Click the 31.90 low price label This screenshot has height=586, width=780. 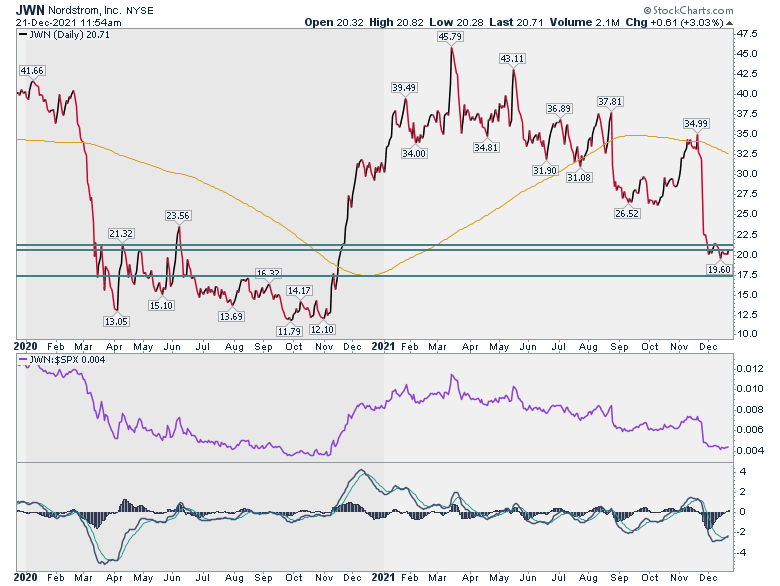click(545, 170)
